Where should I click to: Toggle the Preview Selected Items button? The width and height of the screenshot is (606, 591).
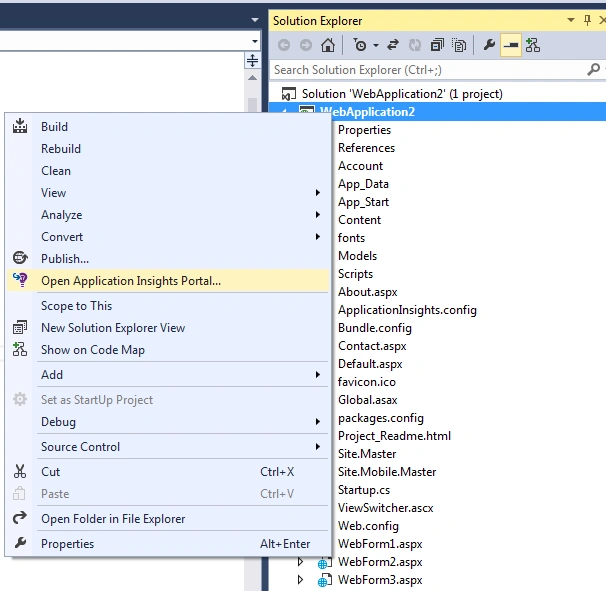[x=511, y=45]
